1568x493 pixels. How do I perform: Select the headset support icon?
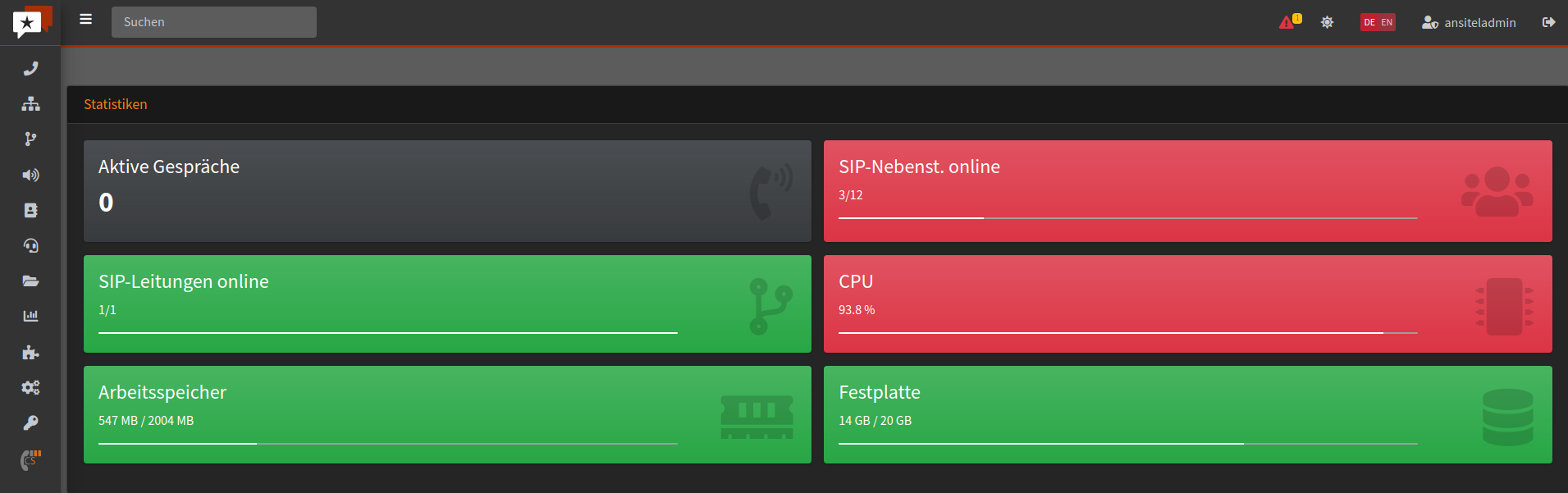click(x=30, y=245)
